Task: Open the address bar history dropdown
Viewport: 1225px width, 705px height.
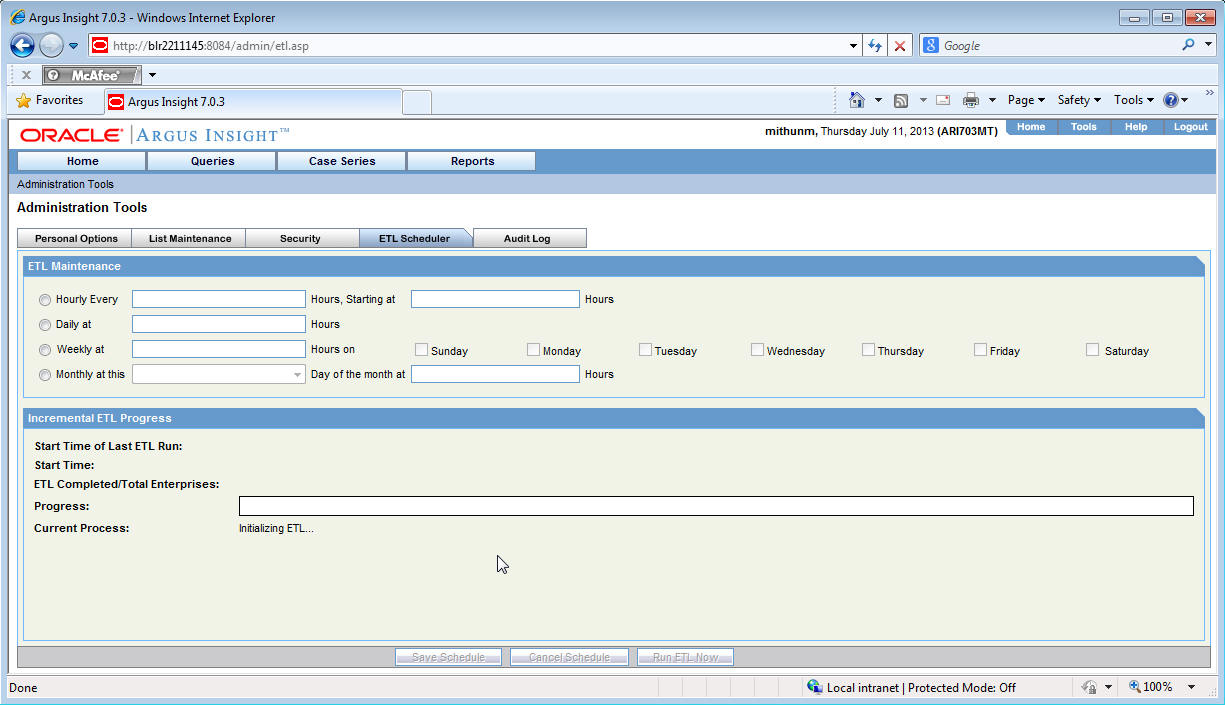Action: coord(853,46)
